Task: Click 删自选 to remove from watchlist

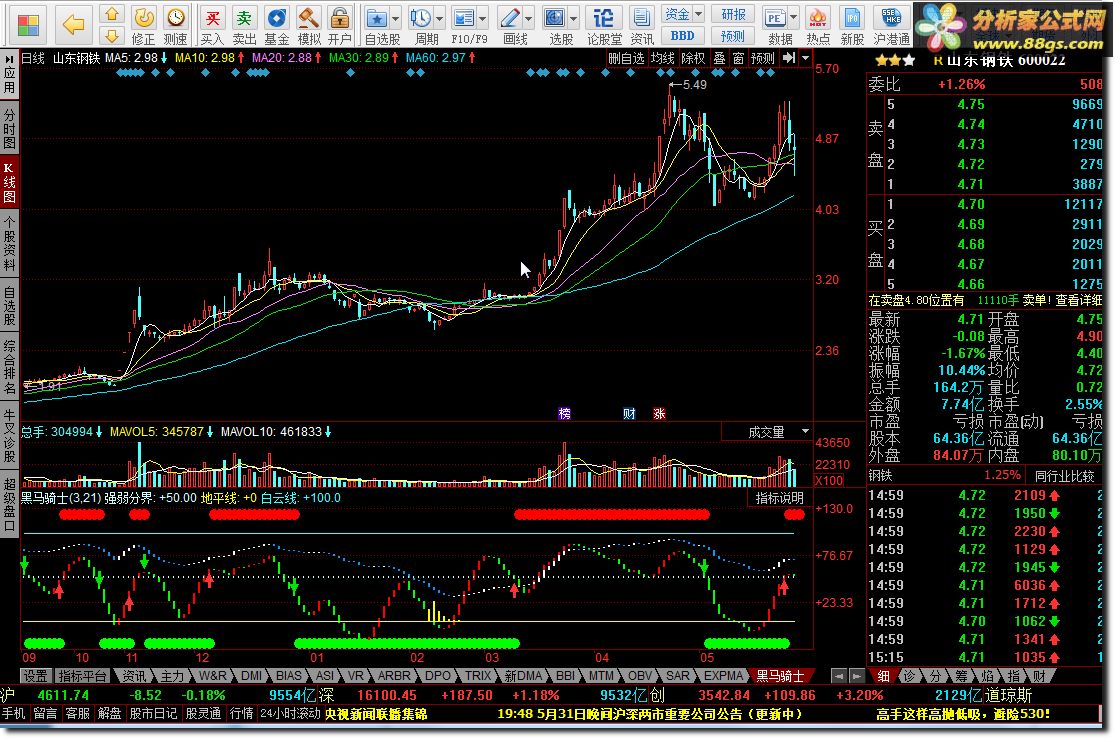Action: pyautogui.click(x=626, y=58)
